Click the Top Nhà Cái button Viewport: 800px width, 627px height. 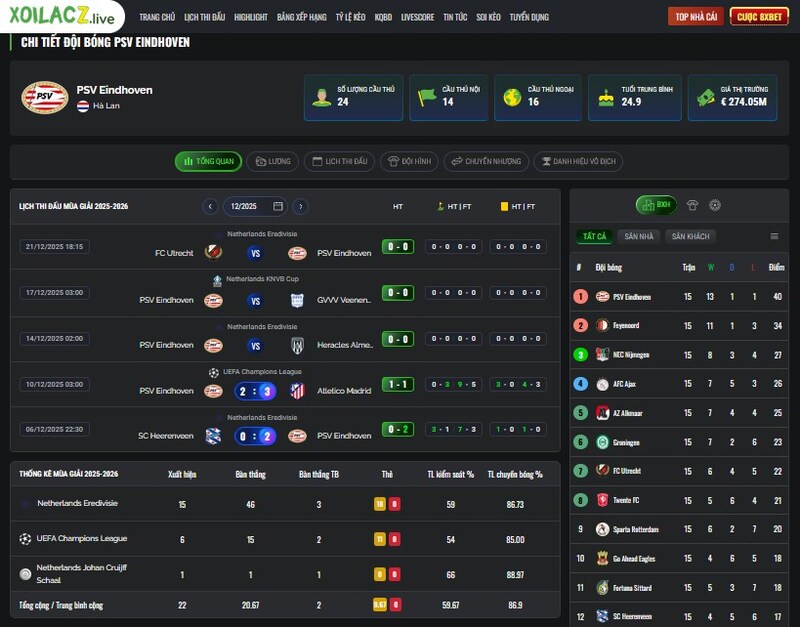pyautogui.click(x=696, y=17)
